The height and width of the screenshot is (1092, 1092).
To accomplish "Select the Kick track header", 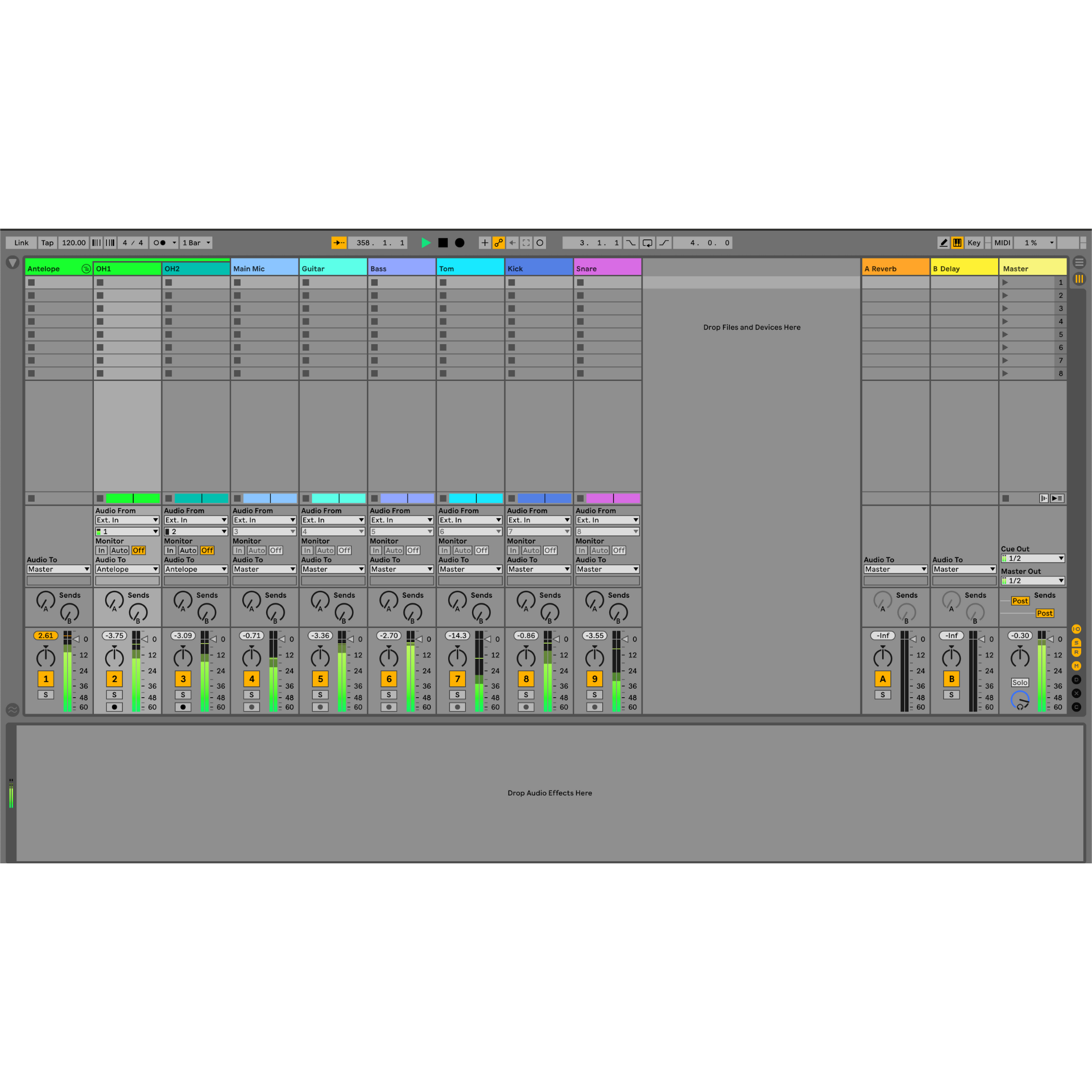I will click(538, 268).
